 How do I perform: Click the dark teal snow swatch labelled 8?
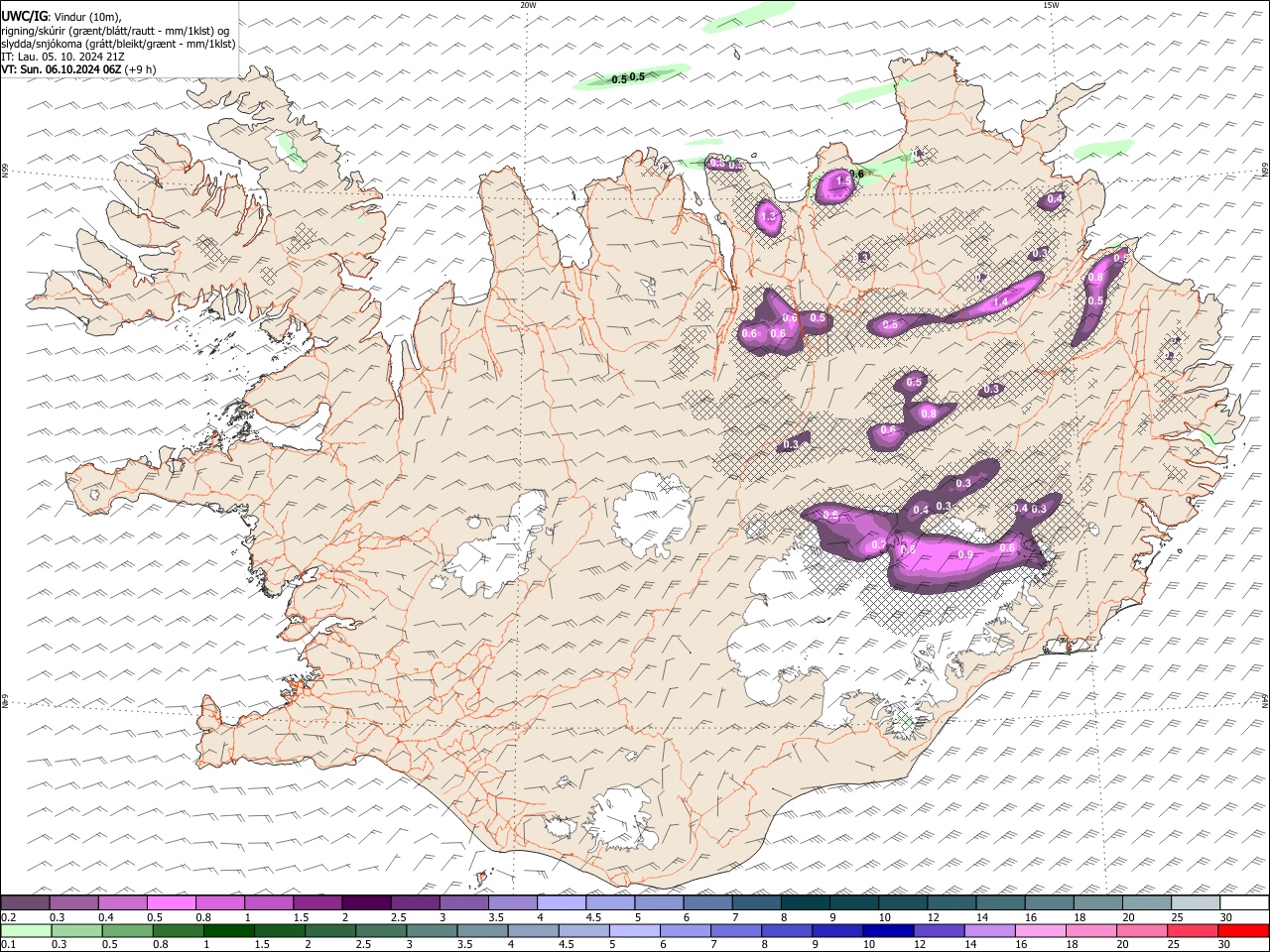[x=806, y=902]
